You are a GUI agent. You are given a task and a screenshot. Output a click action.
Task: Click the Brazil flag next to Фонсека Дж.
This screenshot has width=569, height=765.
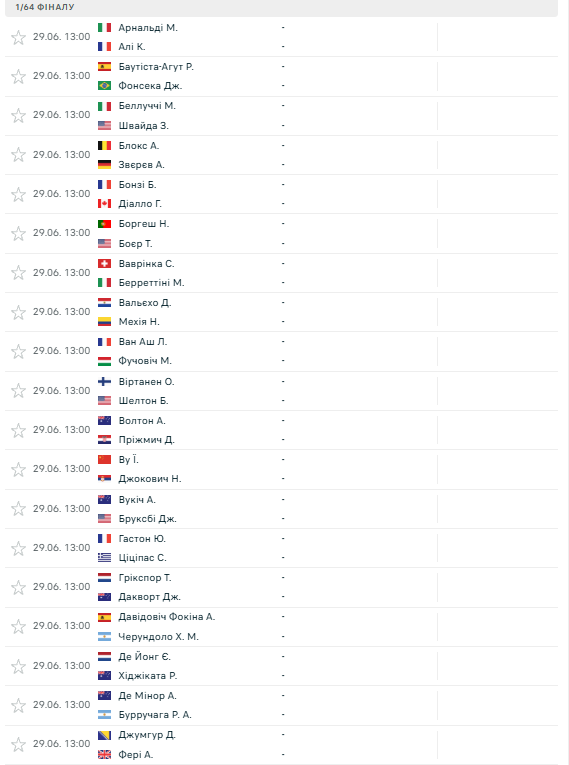[104, 86]
